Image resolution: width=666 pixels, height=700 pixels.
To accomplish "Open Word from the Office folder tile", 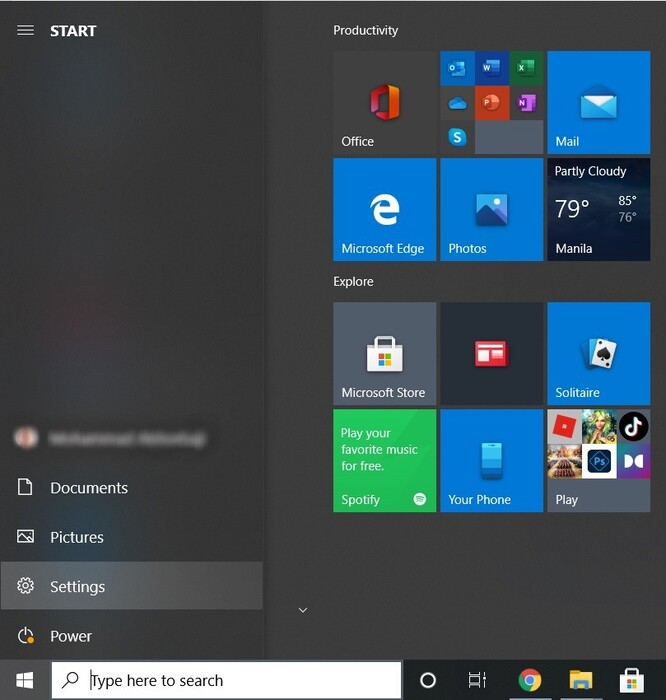I will 491,68.
